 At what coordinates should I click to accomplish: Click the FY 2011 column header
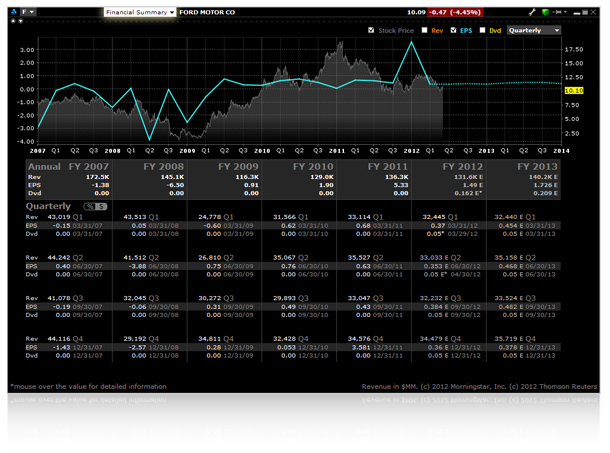click(x=388, y=167)
